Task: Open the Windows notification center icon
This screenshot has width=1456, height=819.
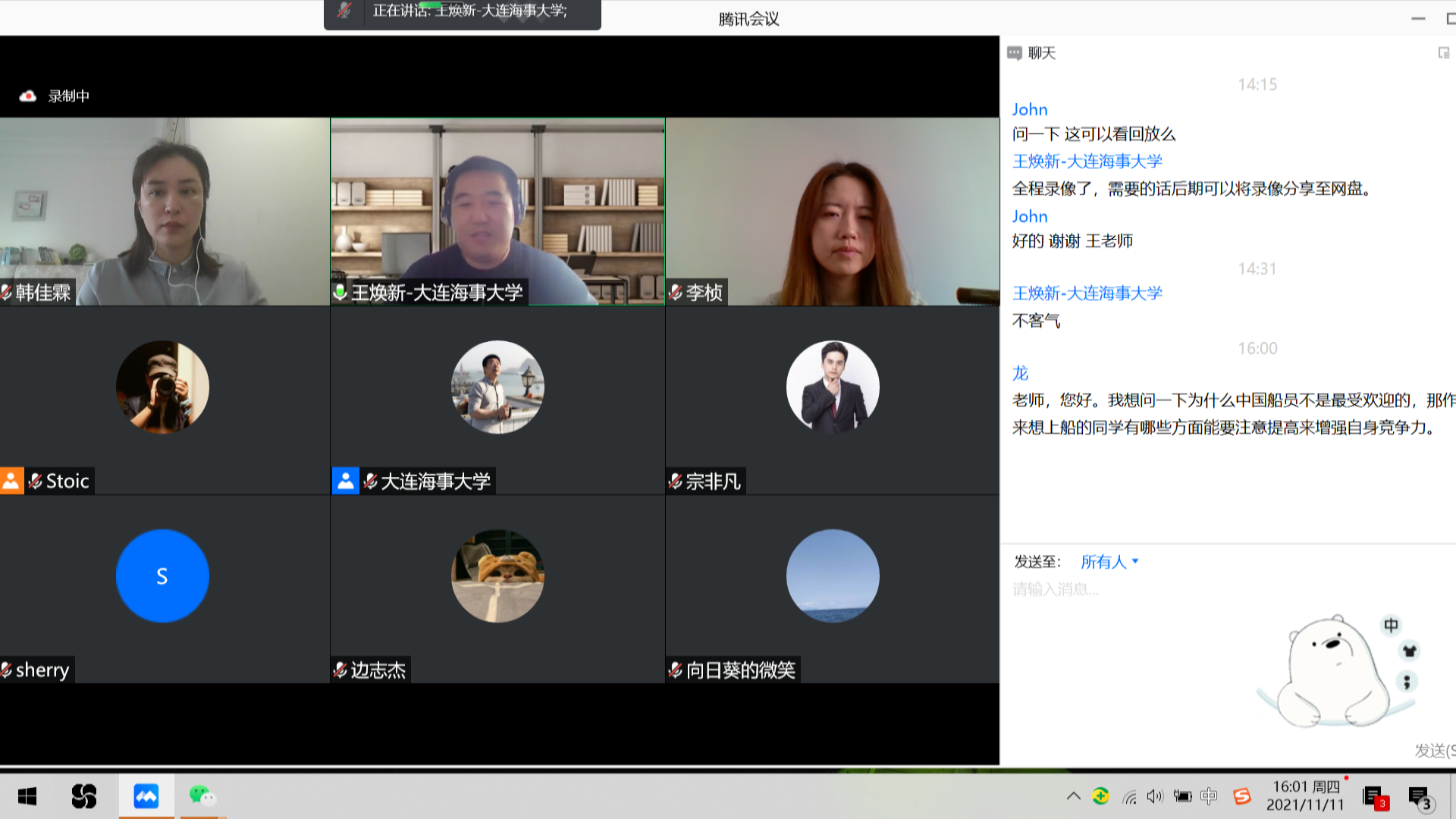Action: click(1419, 798)
